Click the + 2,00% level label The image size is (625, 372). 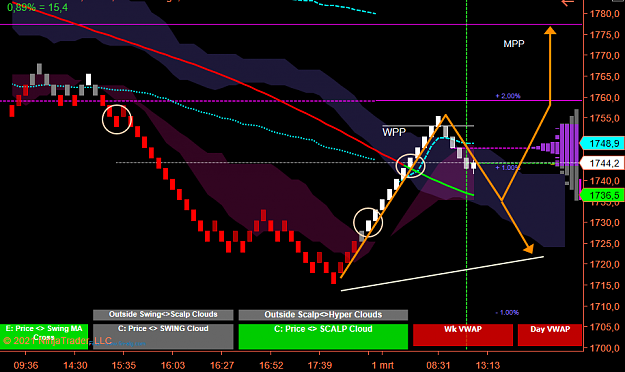[x=508, y=96]
